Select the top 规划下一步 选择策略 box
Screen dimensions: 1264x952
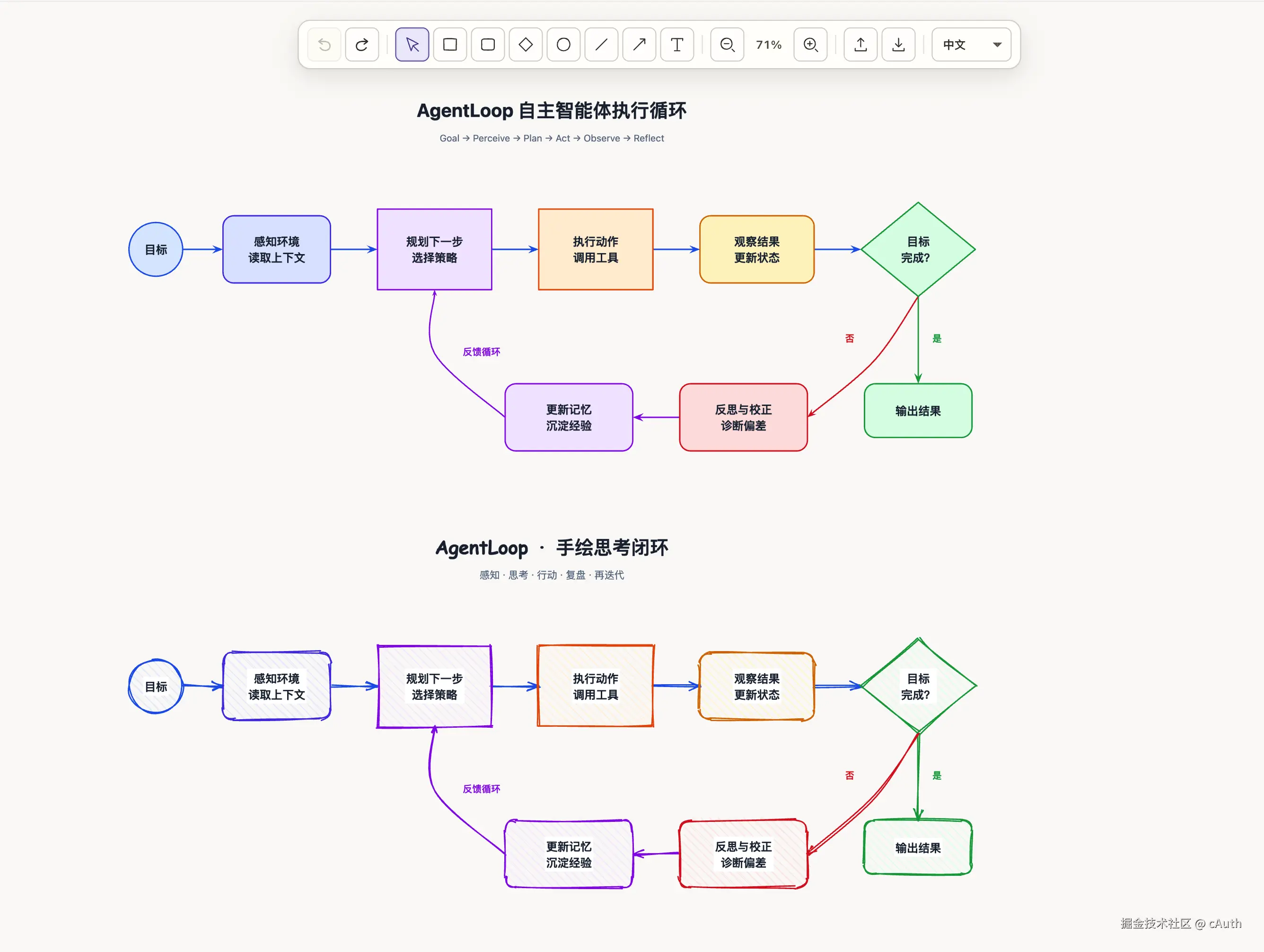pos(434,250)
